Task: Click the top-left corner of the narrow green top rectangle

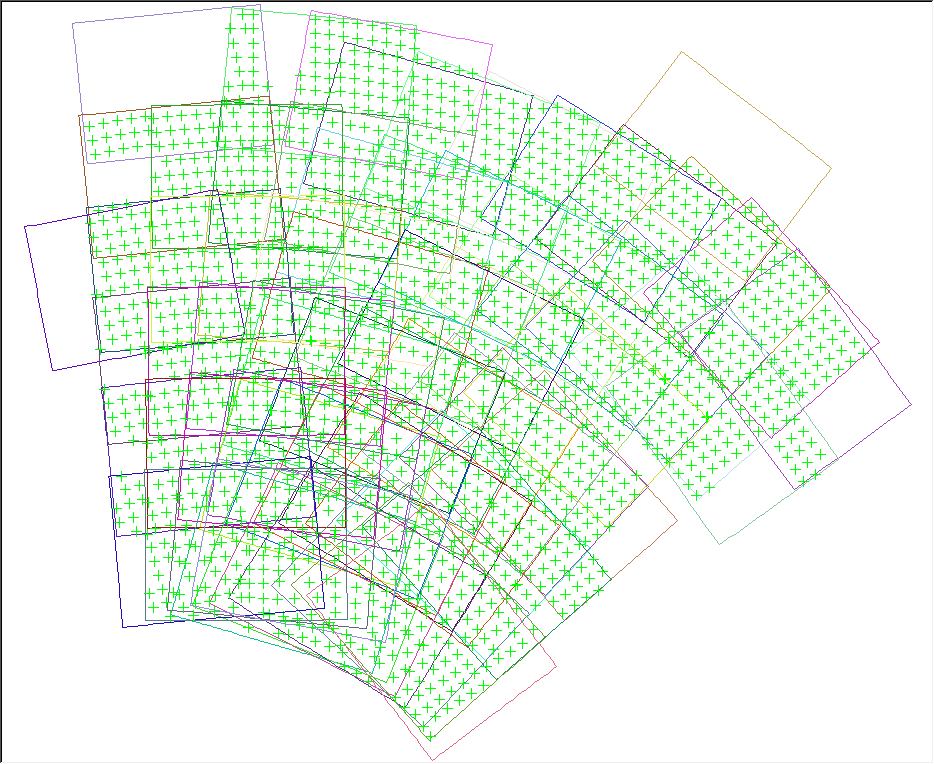Action: [232, 8]
